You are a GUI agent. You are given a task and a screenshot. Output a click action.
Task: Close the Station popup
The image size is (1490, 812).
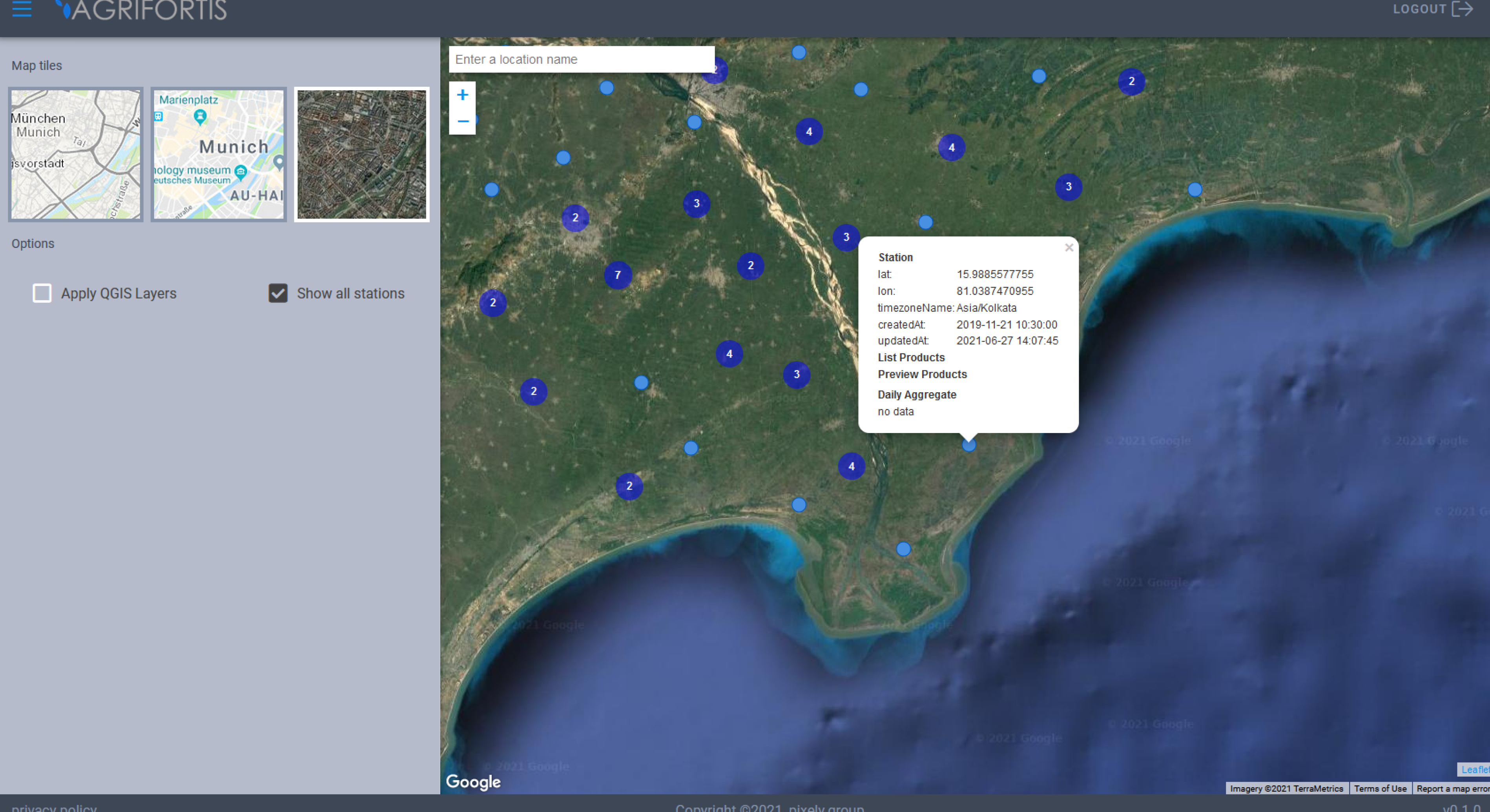coord(1069,248)
